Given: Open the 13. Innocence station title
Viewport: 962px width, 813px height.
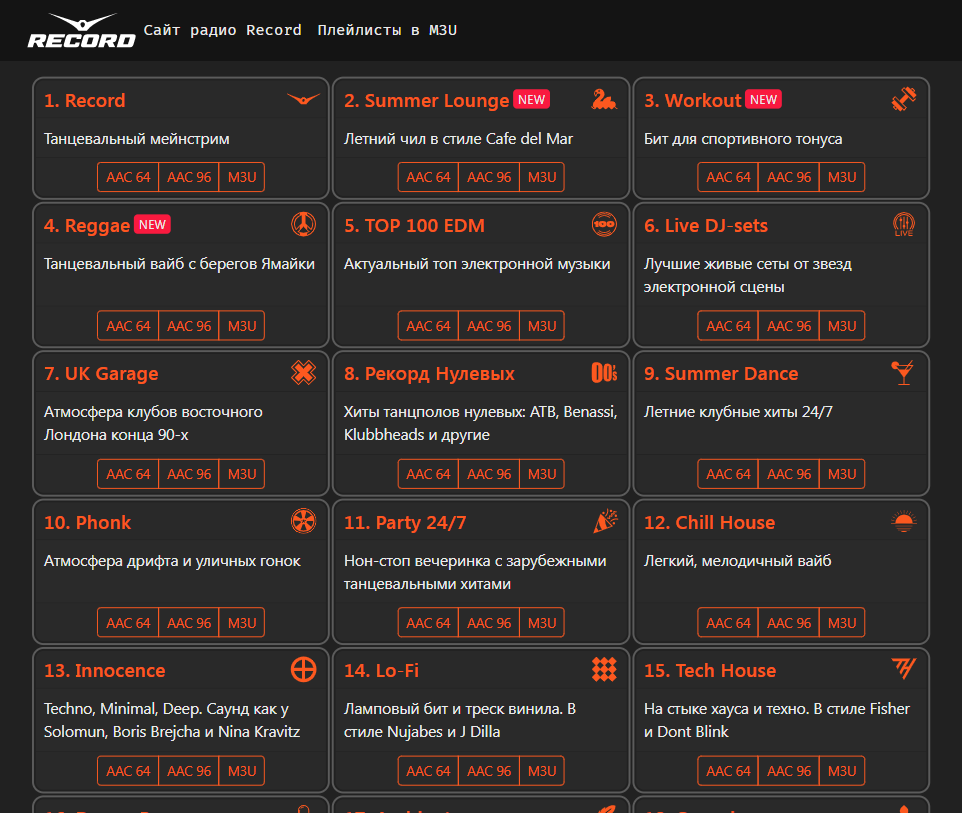Looking at the screenshot, I should (104, 670).
